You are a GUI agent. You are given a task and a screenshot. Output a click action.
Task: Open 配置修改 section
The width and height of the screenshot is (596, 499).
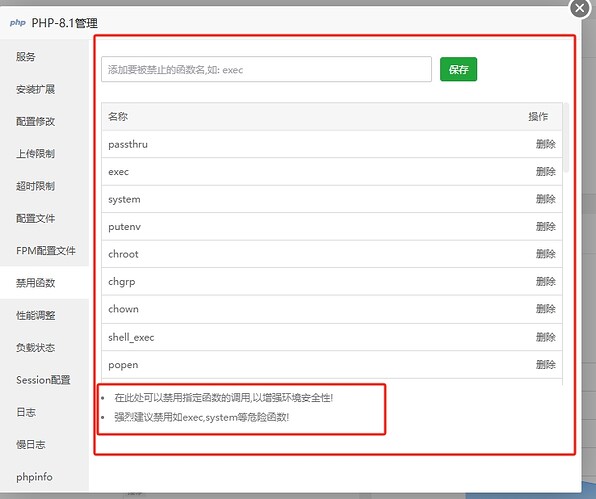35,122
